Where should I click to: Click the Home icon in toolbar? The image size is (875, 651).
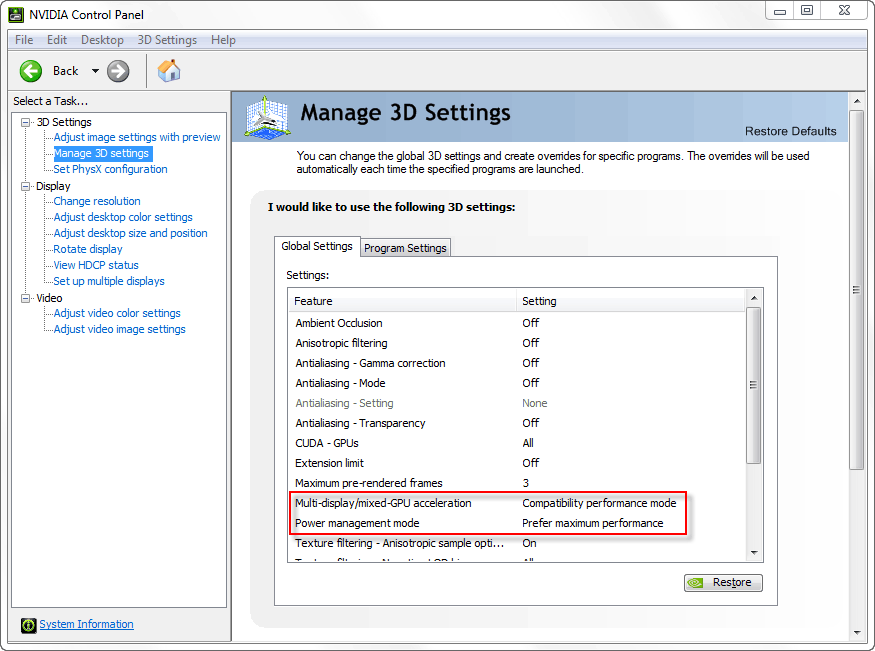point(169,71)
